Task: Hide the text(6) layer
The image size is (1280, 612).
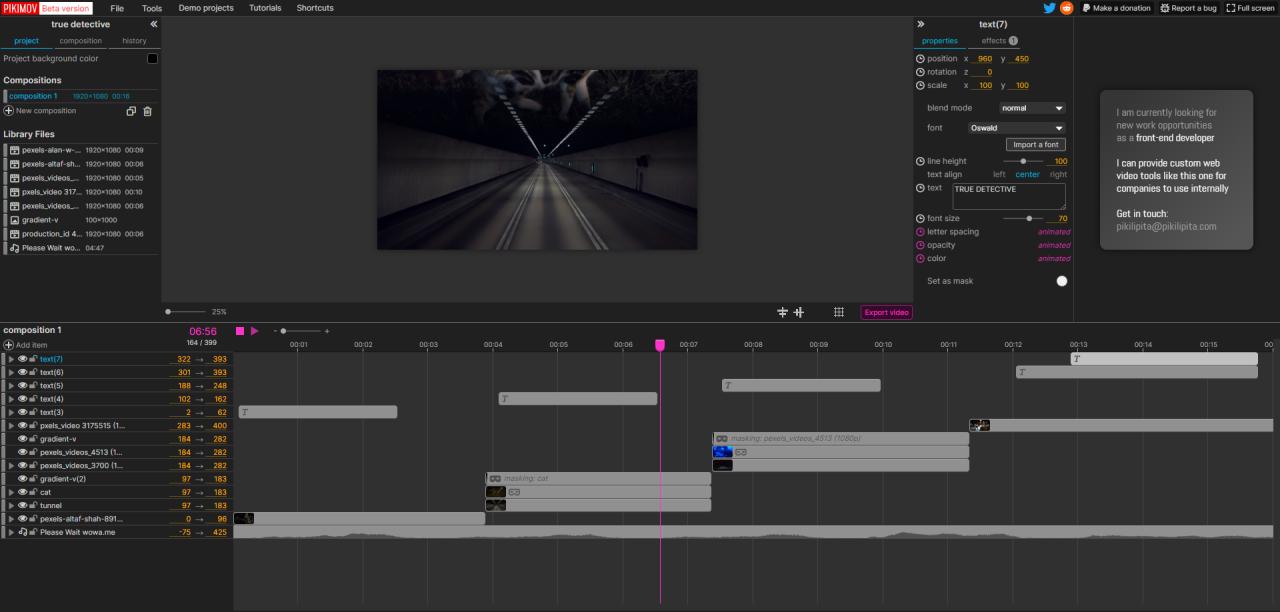Action: click(x=23, y=372)
